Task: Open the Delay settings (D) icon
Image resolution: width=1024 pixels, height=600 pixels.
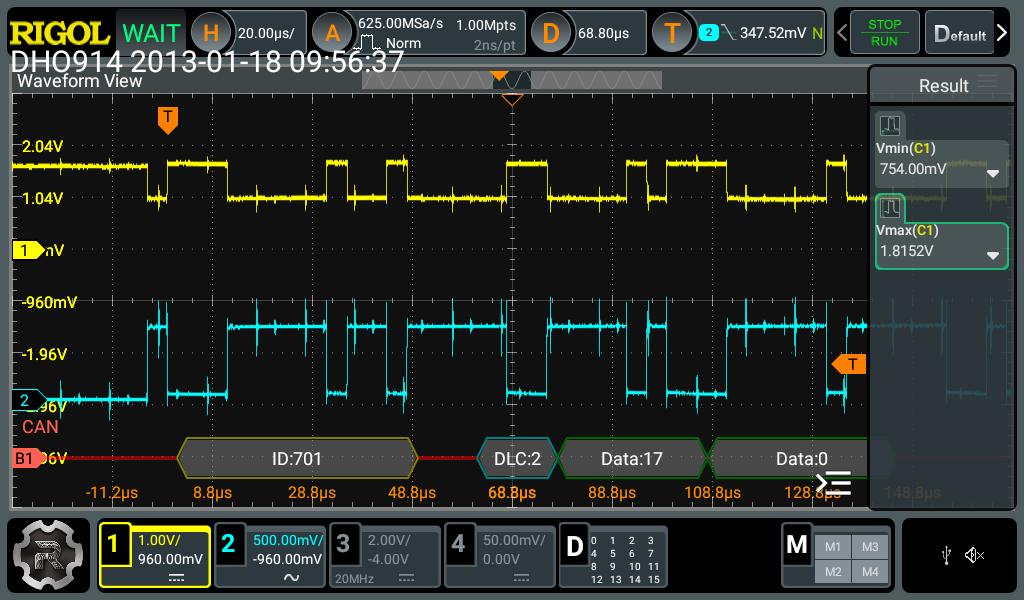Action: 551,33
